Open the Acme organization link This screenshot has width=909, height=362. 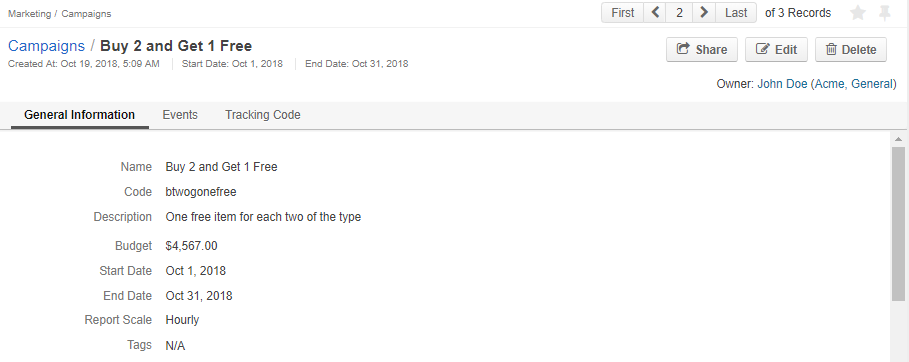(x=830, y=84)
